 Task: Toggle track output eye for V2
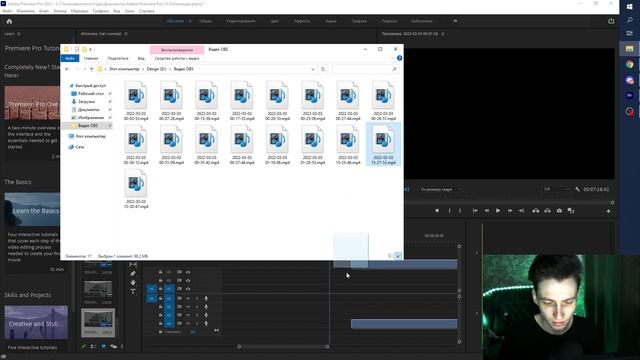pos(188,280)
